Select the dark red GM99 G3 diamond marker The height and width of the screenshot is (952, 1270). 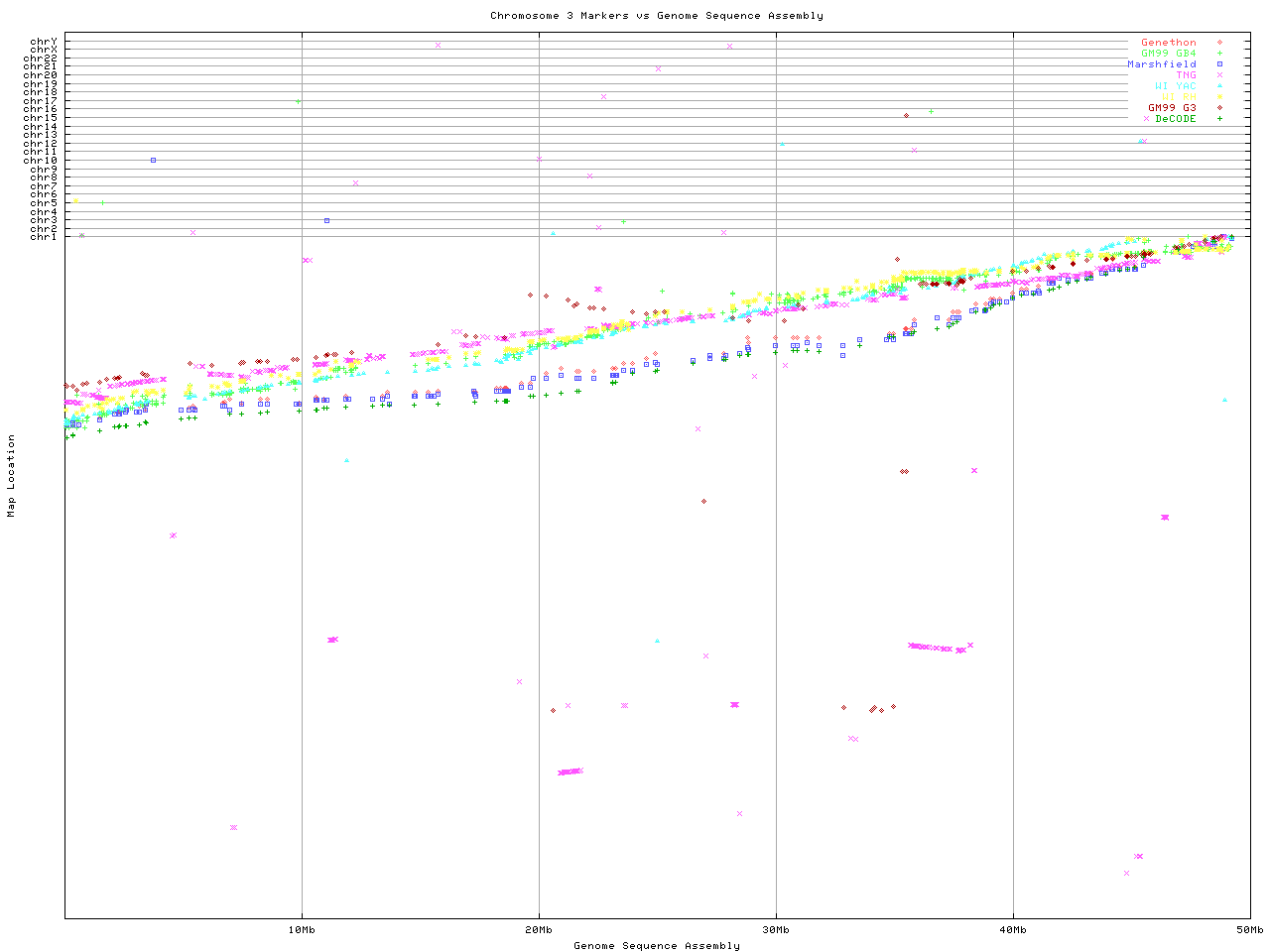1219,108
